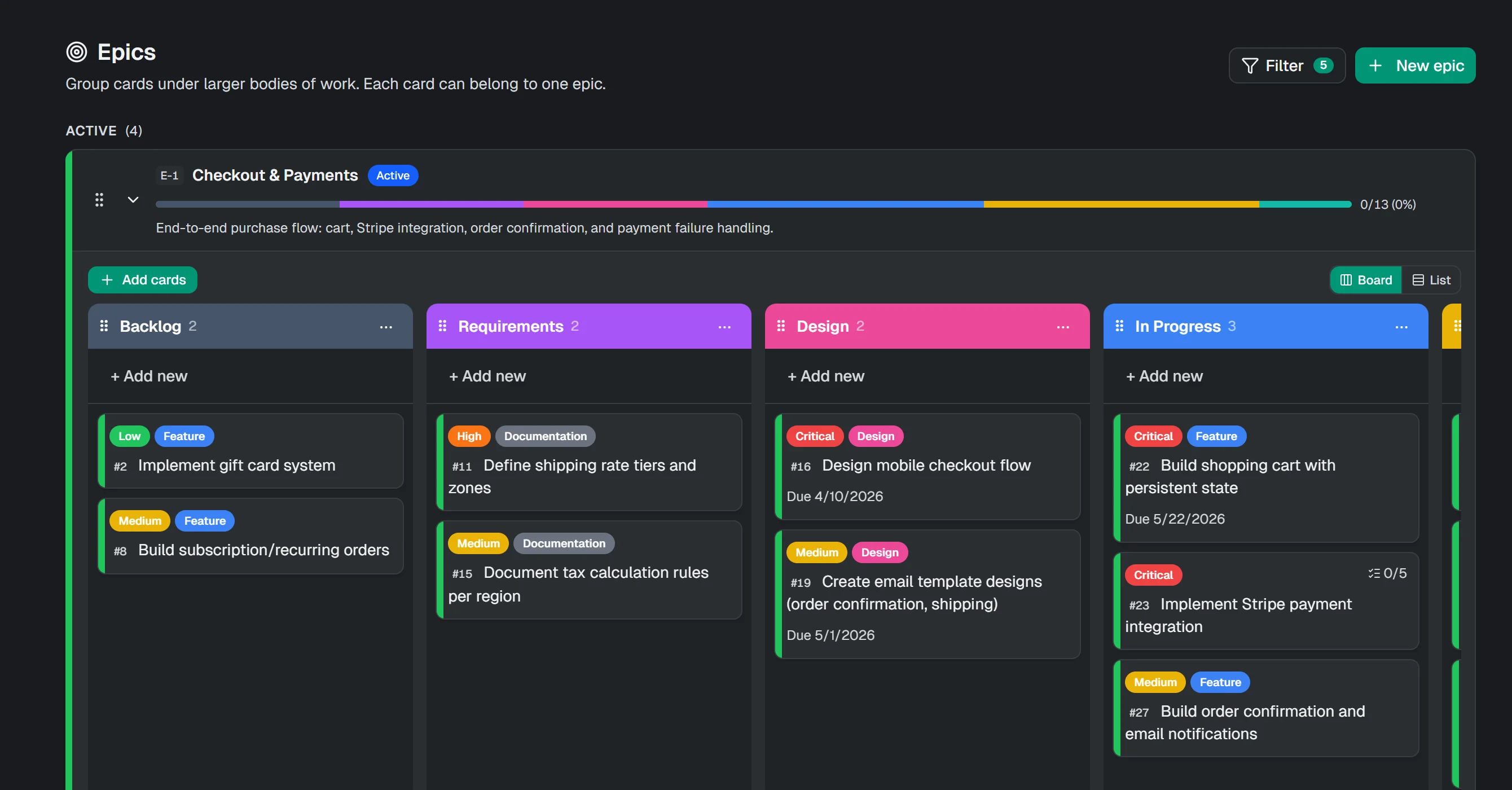
Task: Click due date 5/1/2026 on card #19
Action: pyautogui.click(x=830, y=635)
